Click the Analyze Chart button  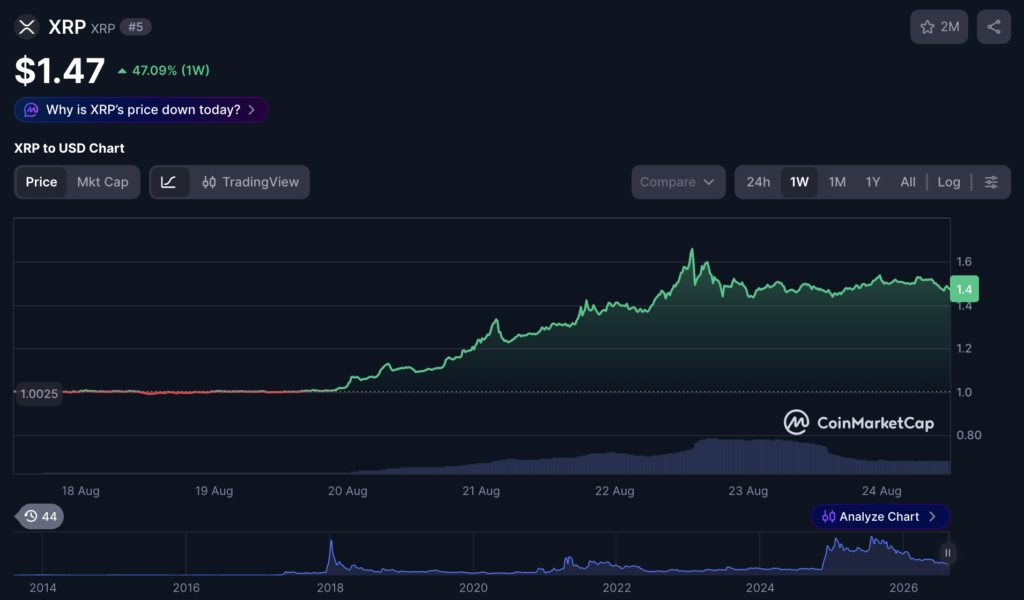880,516
